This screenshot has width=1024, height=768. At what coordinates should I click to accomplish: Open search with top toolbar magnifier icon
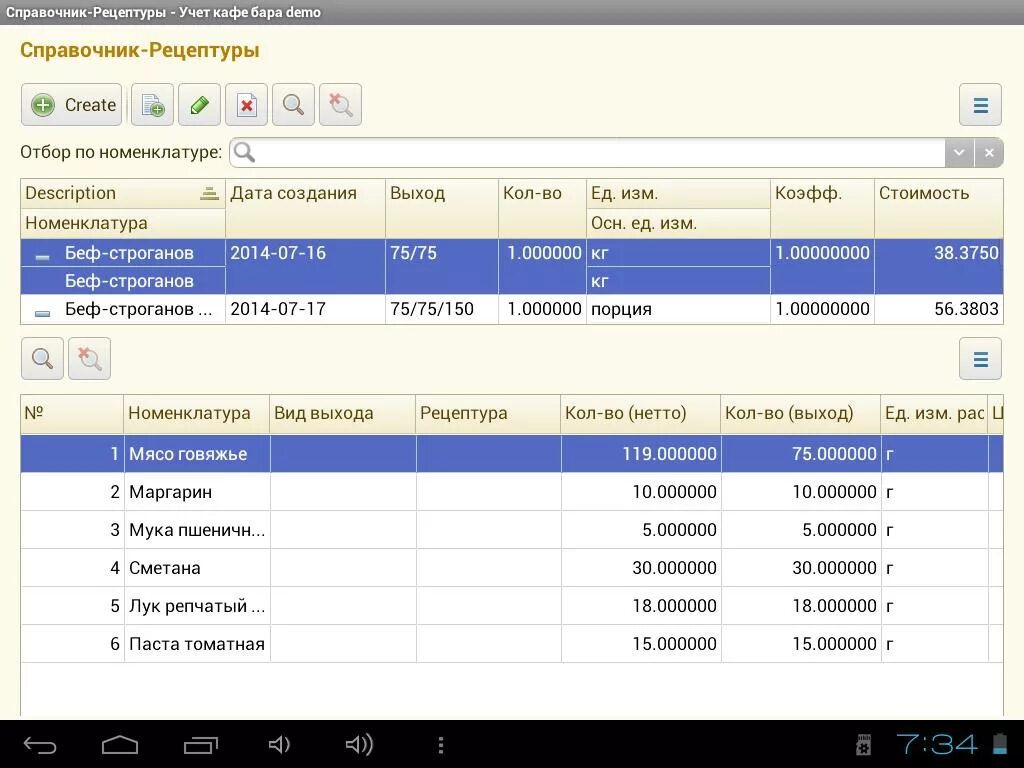[x=293, y=104]
